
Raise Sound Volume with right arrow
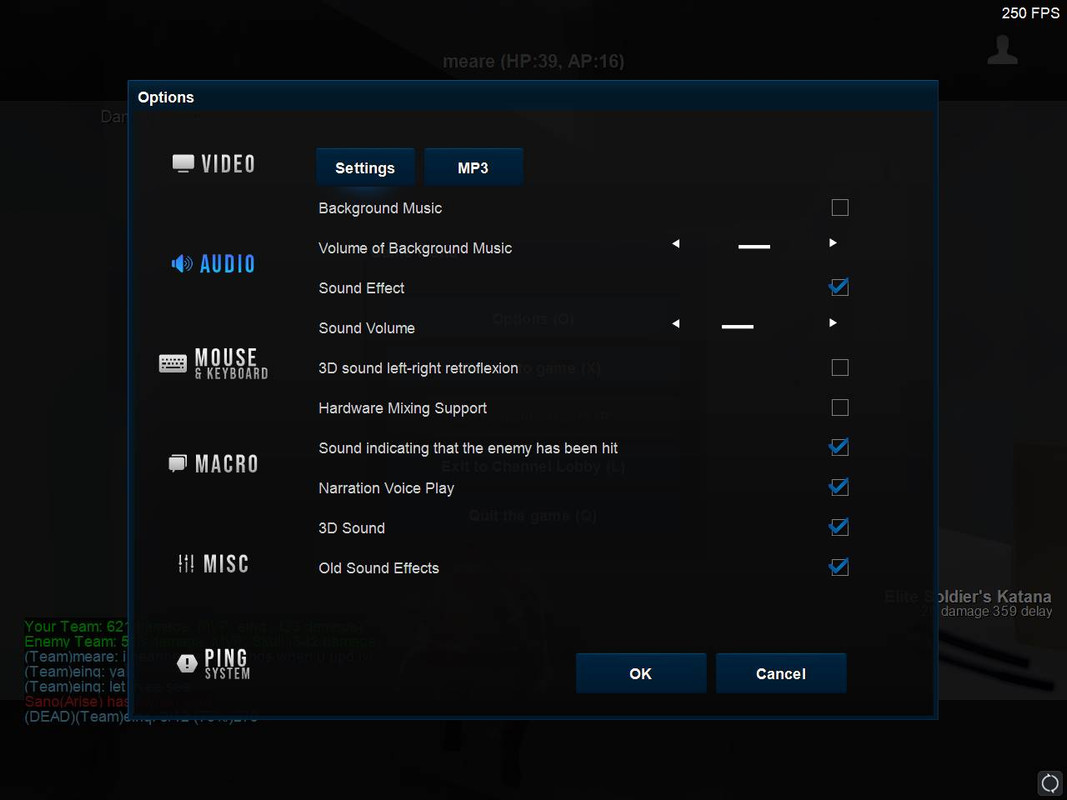click(x=833, y=323)
